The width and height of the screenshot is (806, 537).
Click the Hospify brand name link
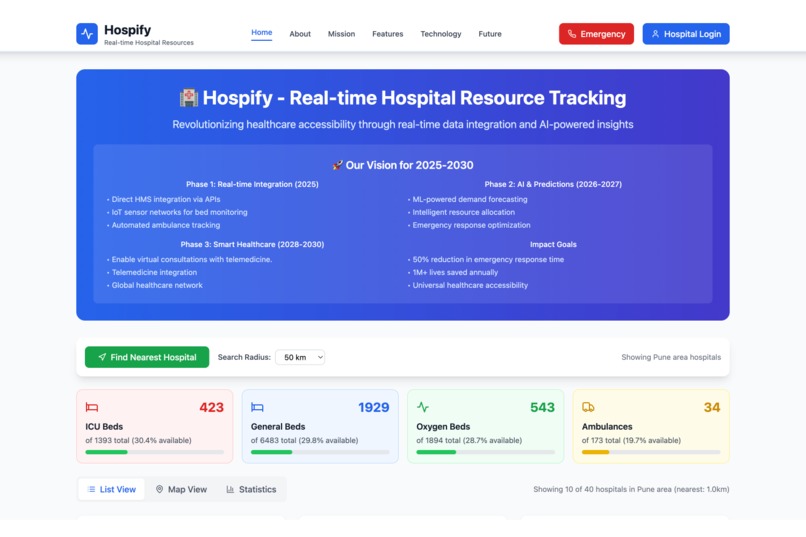click(x=127, y=30)
